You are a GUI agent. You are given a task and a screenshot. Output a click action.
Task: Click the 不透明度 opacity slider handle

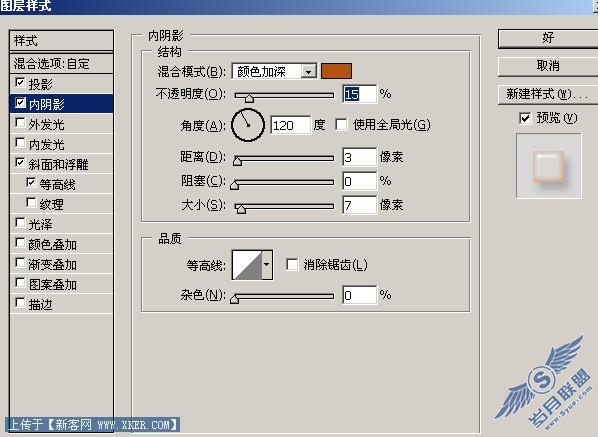click(x=249, y=99)
